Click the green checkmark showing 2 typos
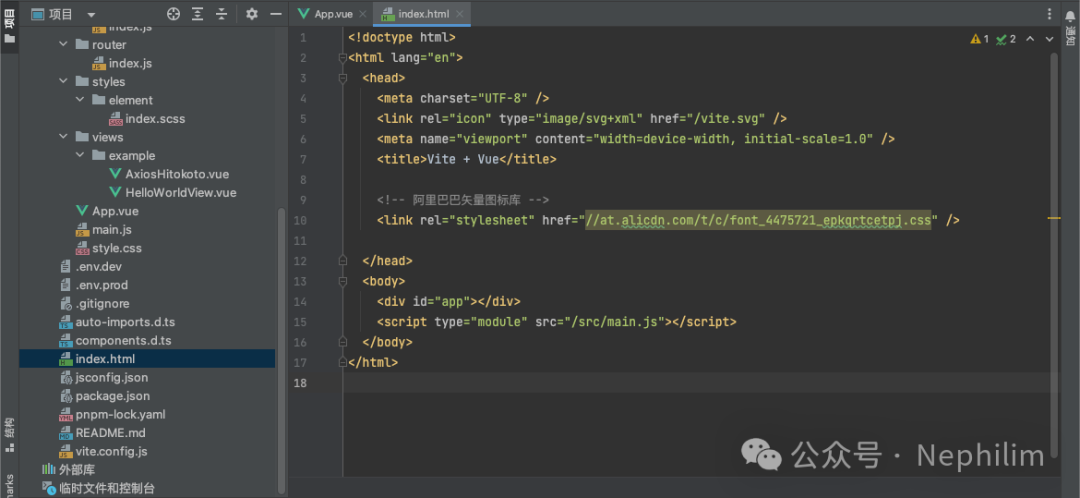 pos(1006,39)
